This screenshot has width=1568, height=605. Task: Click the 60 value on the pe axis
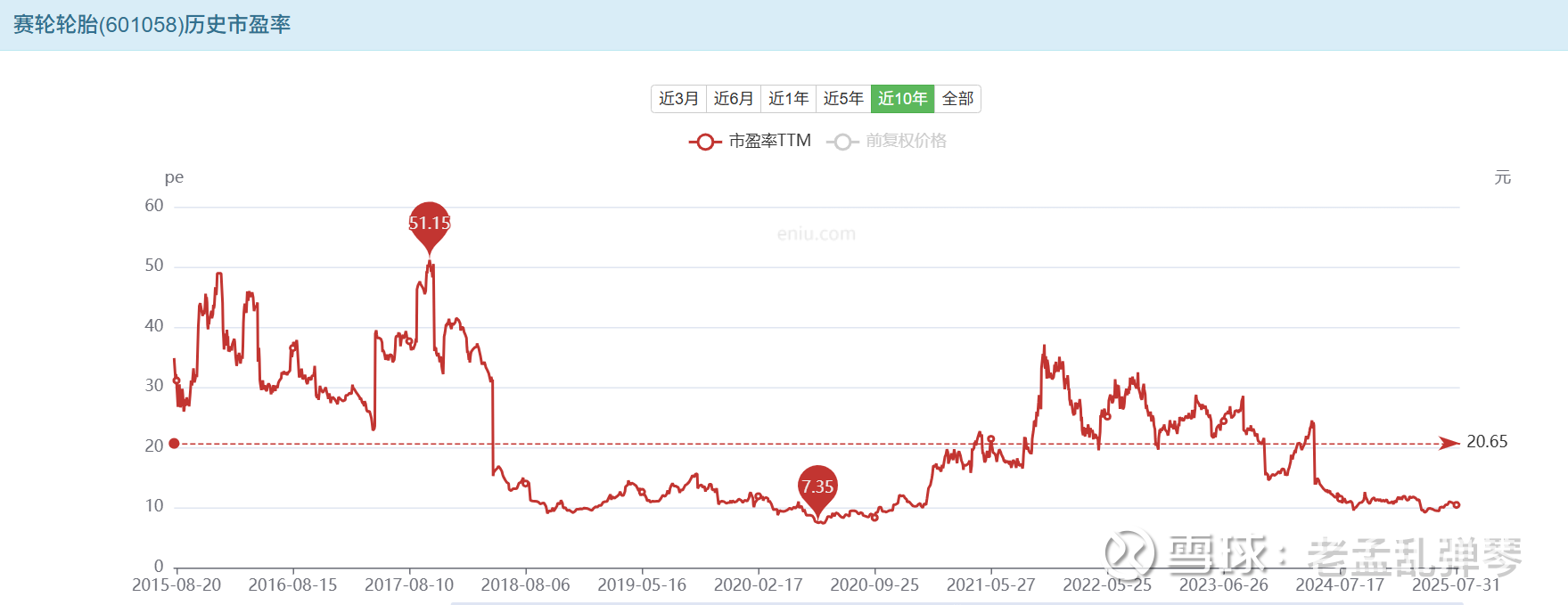pos(154,206)
